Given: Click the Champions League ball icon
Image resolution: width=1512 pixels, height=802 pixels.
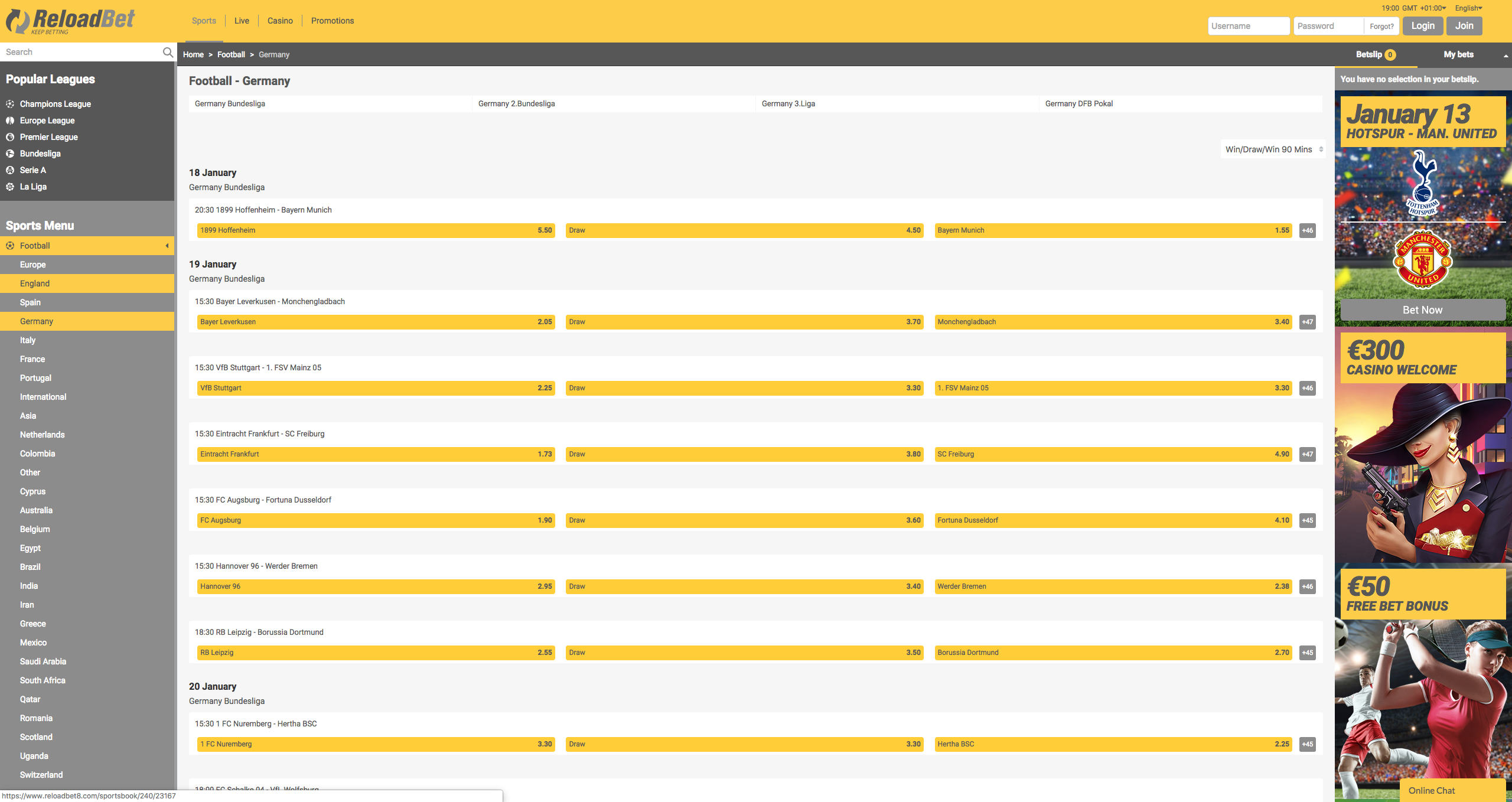Looking at the screenshot, I should [10, 104].
